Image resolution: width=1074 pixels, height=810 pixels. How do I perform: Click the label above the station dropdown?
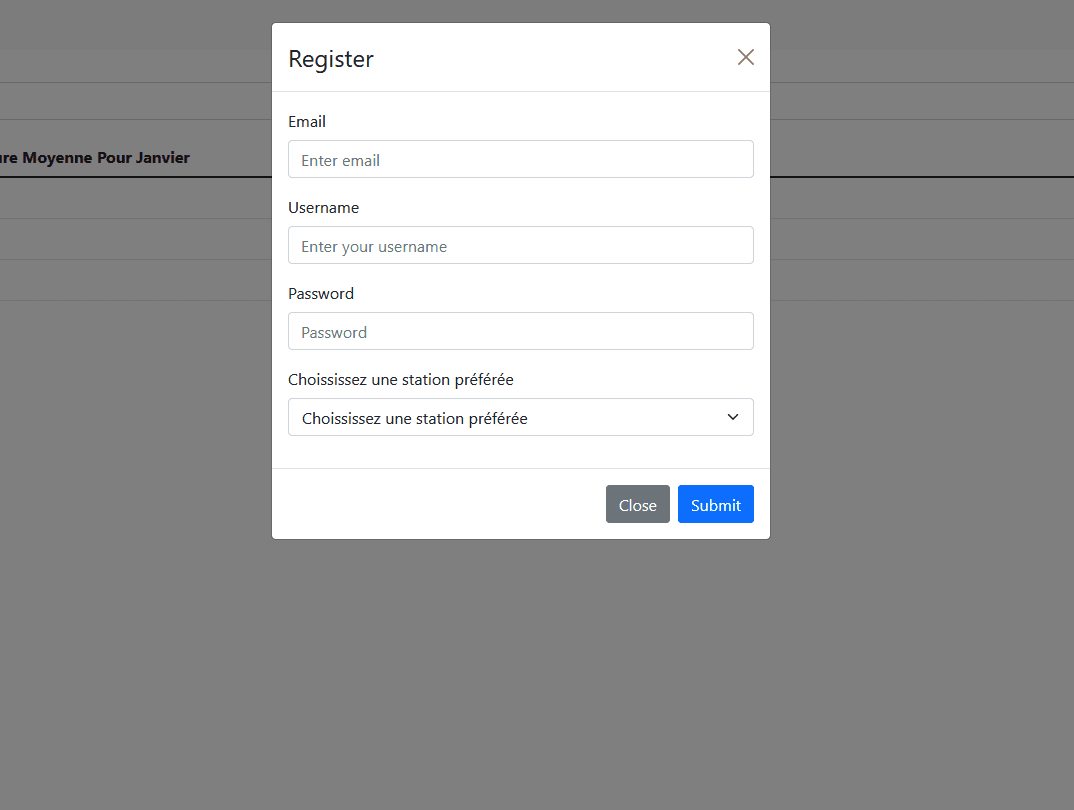(401, 379)
